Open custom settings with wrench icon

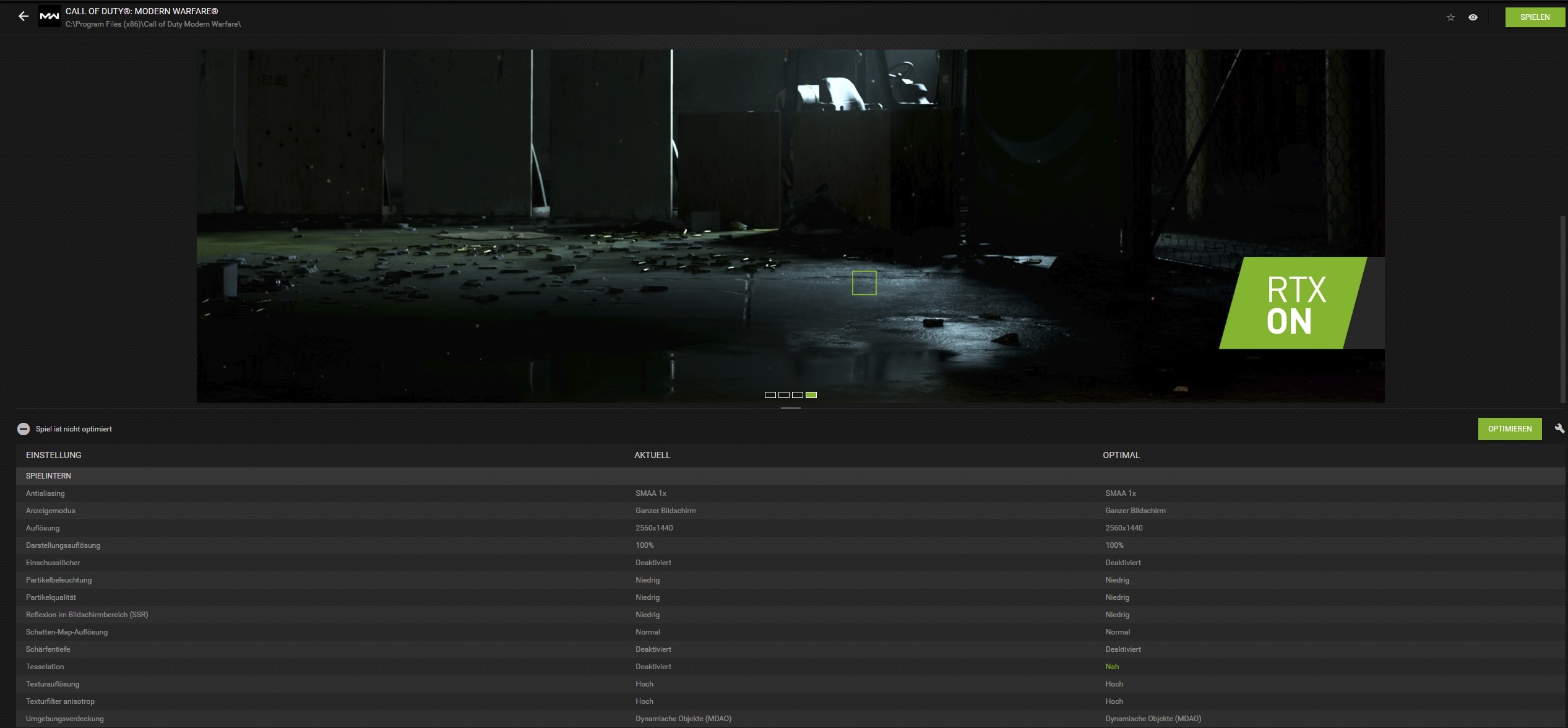(1559, 428)
